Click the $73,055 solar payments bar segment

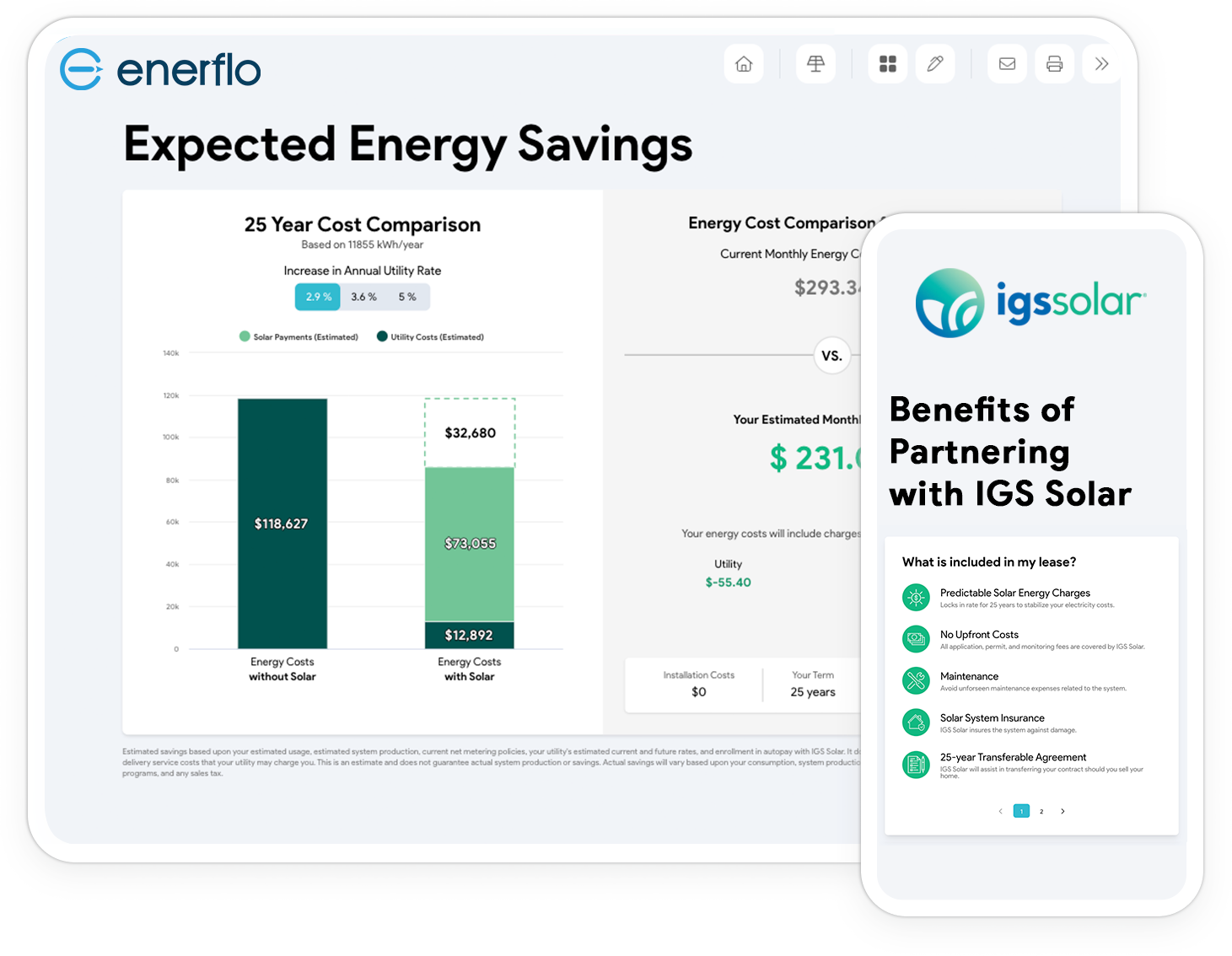[x=470, y=544]
